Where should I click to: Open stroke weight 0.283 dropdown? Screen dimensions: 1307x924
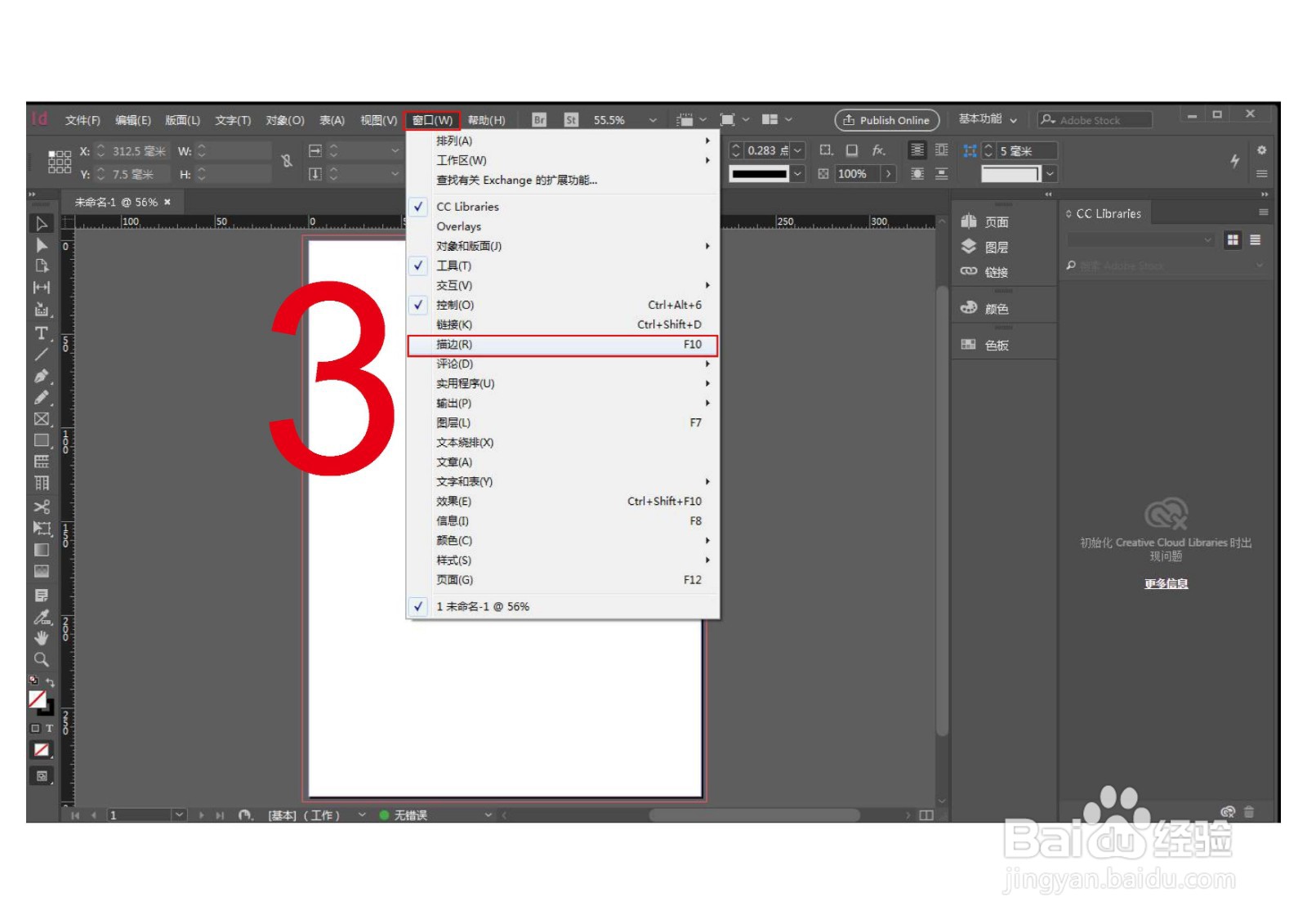pos(797,150)
